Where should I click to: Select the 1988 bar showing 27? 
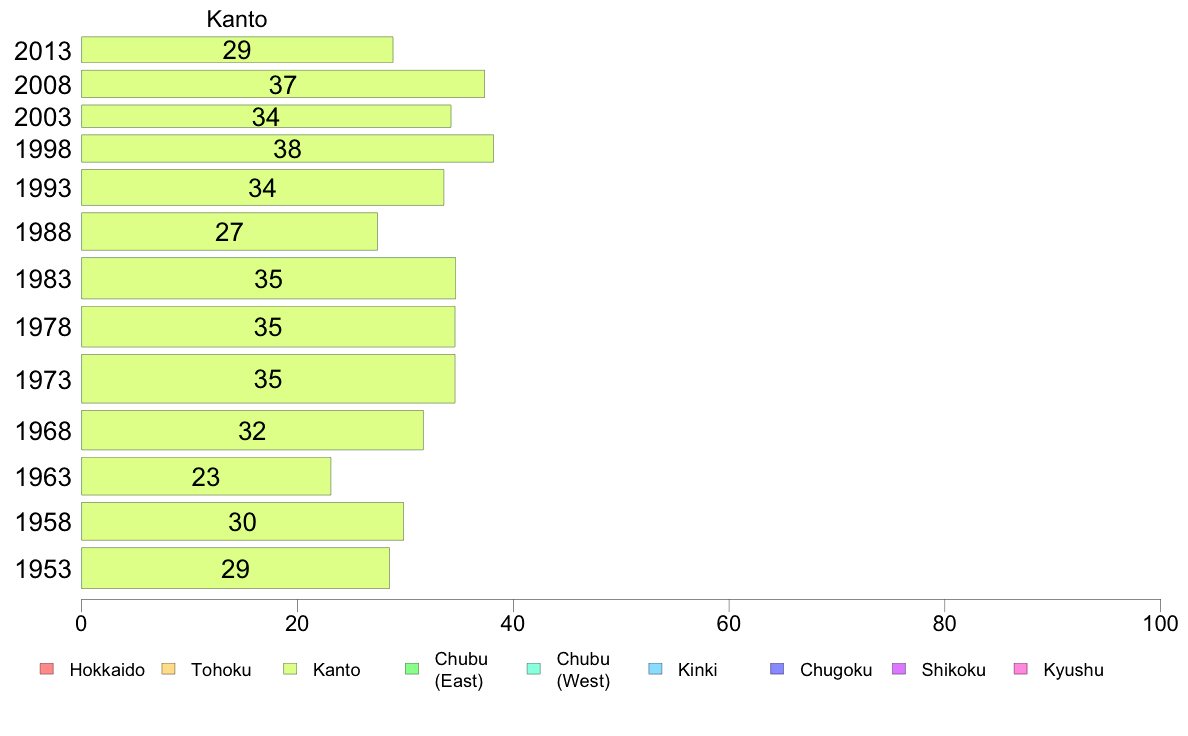tap(229, 231)
